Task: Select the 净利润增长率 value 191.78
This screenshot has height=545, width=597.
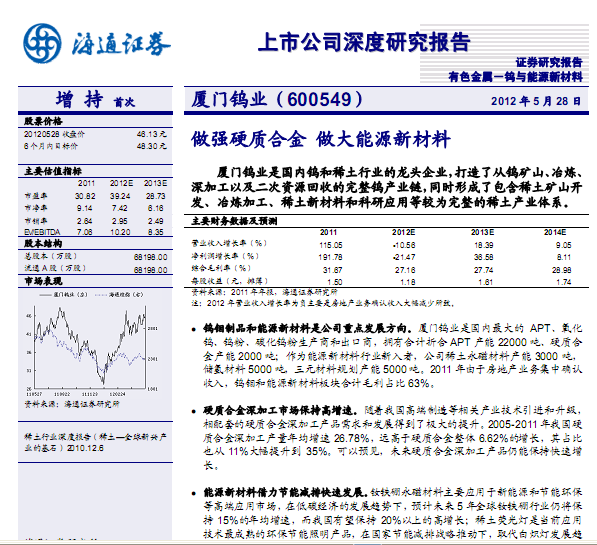Action: 330,257
